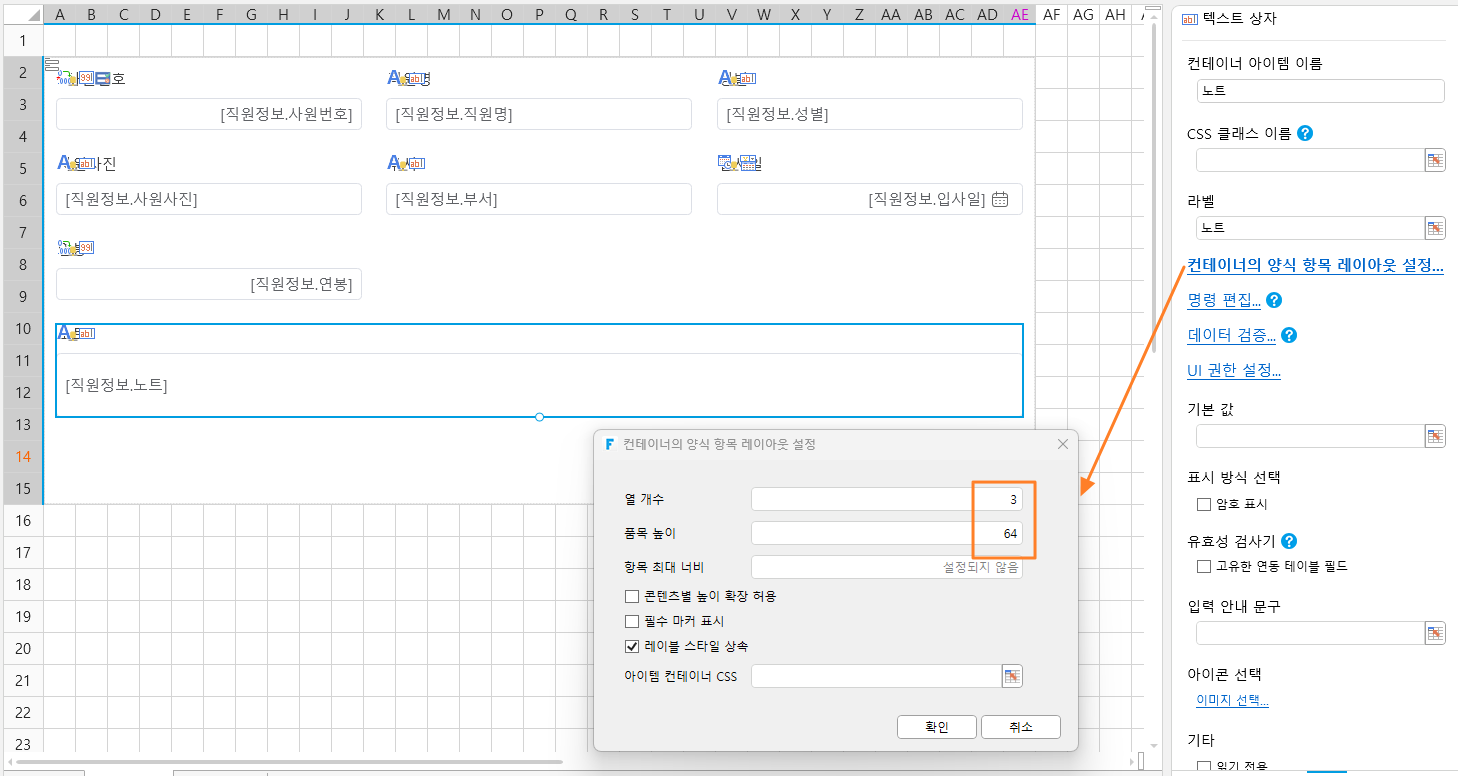The image size is (1458, 776).
Task: Click formula icon beside 입력 안내 문구 field
Action: pyautogui.click(x=1435, y=633)
